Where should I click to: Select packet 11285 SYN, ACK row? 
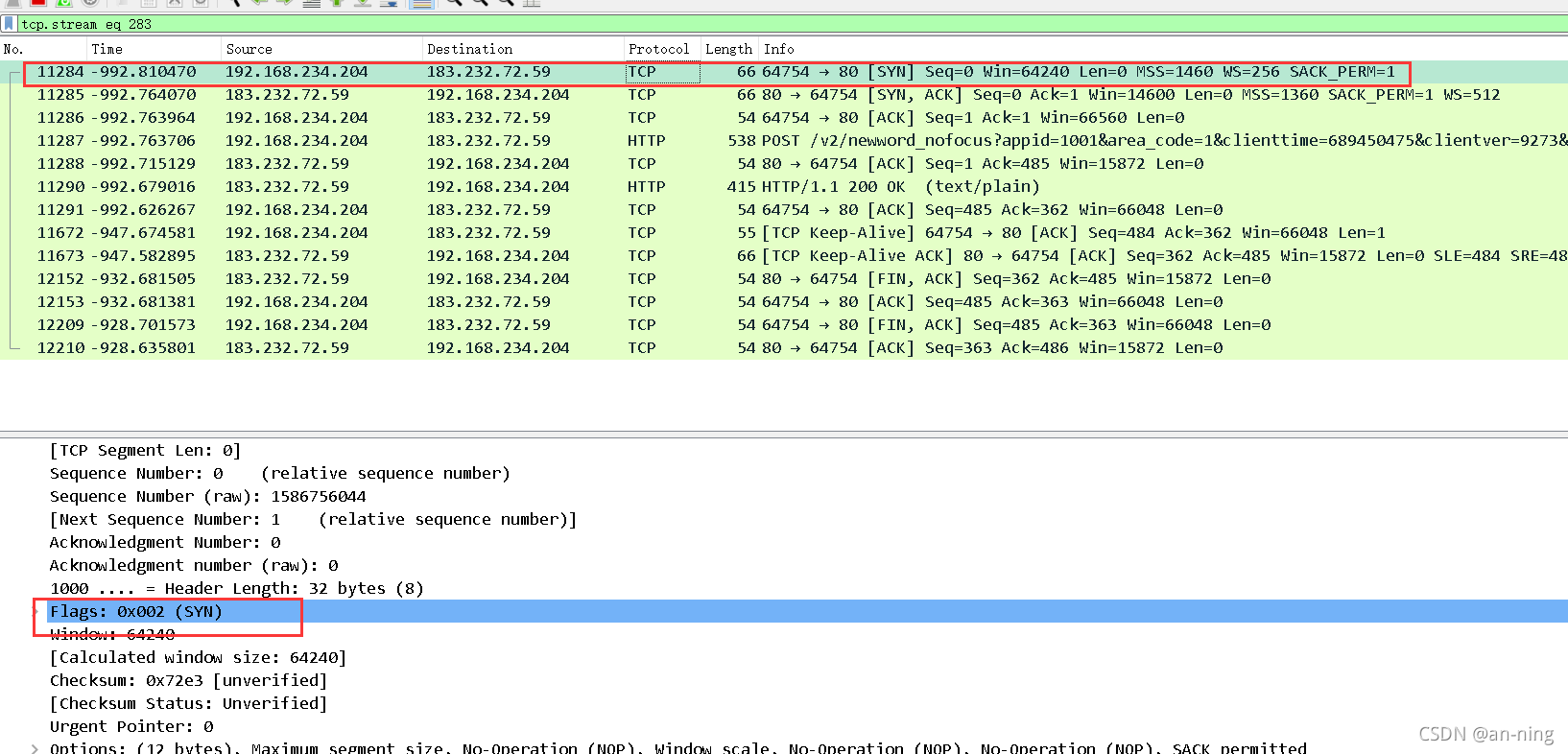click(784, 95)
